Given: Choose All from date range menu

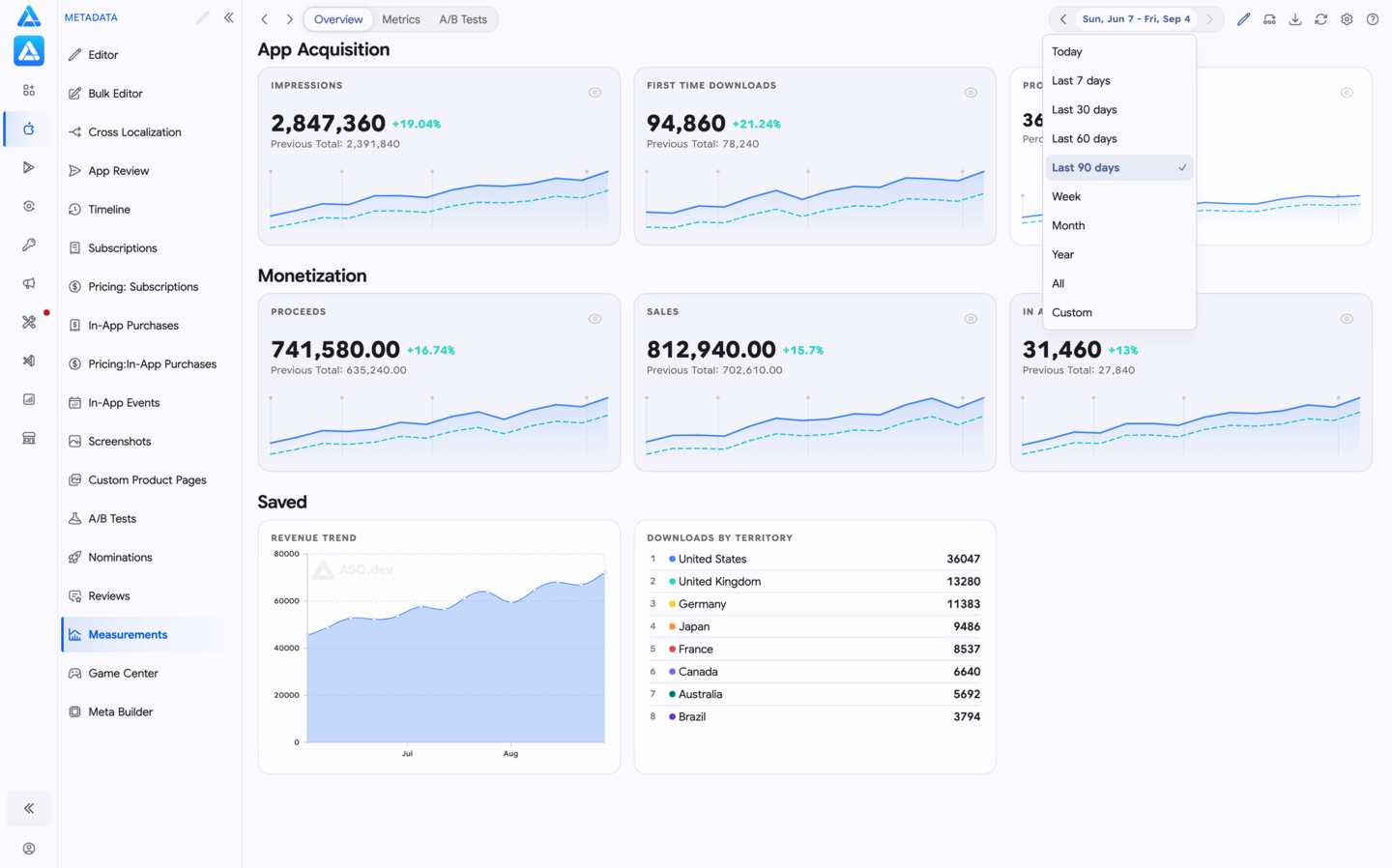Looking at the screenshot, I should coord(1119,284).
